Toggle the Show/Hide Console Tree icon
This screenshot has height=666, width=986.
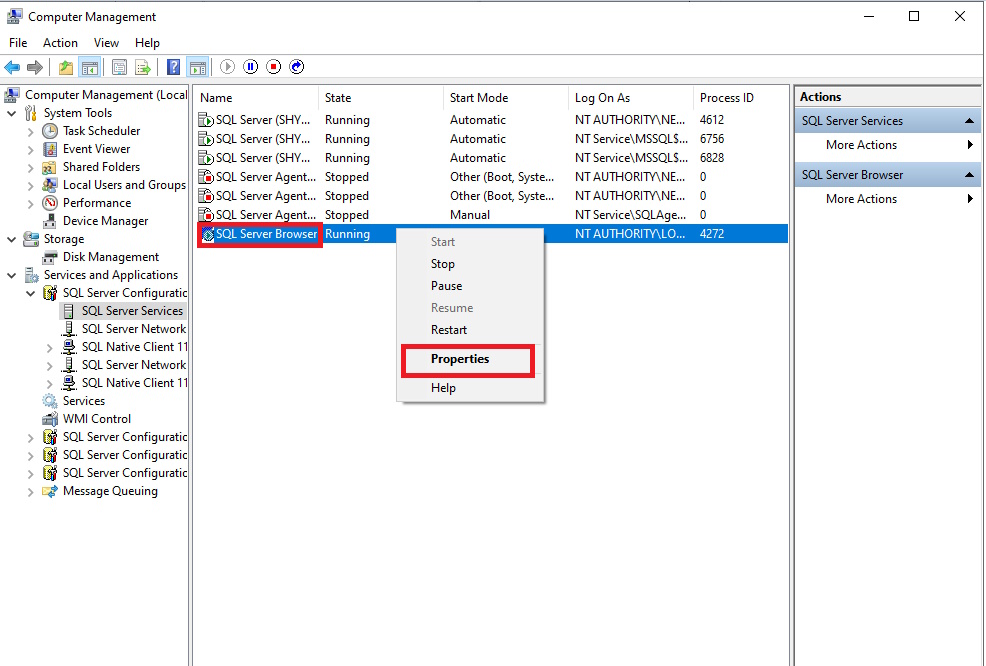point(90,67)
